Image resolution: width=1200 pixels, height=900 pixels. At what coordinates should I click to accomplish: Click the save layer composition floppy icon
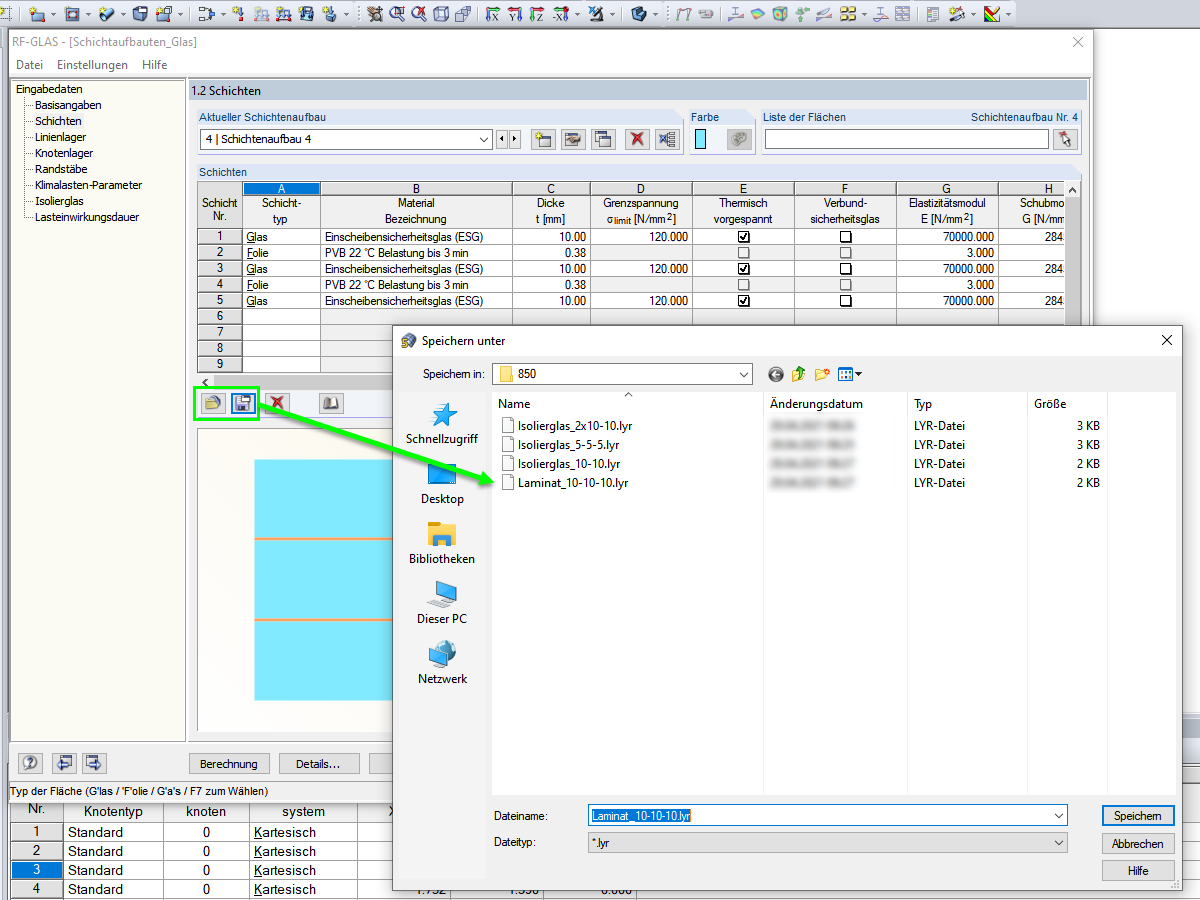pos(243,403)
